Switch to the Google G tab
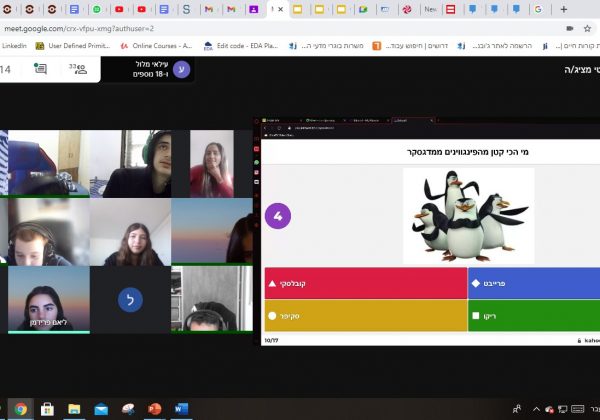This screenshot has width=600, height=420. tap(538, 9)
